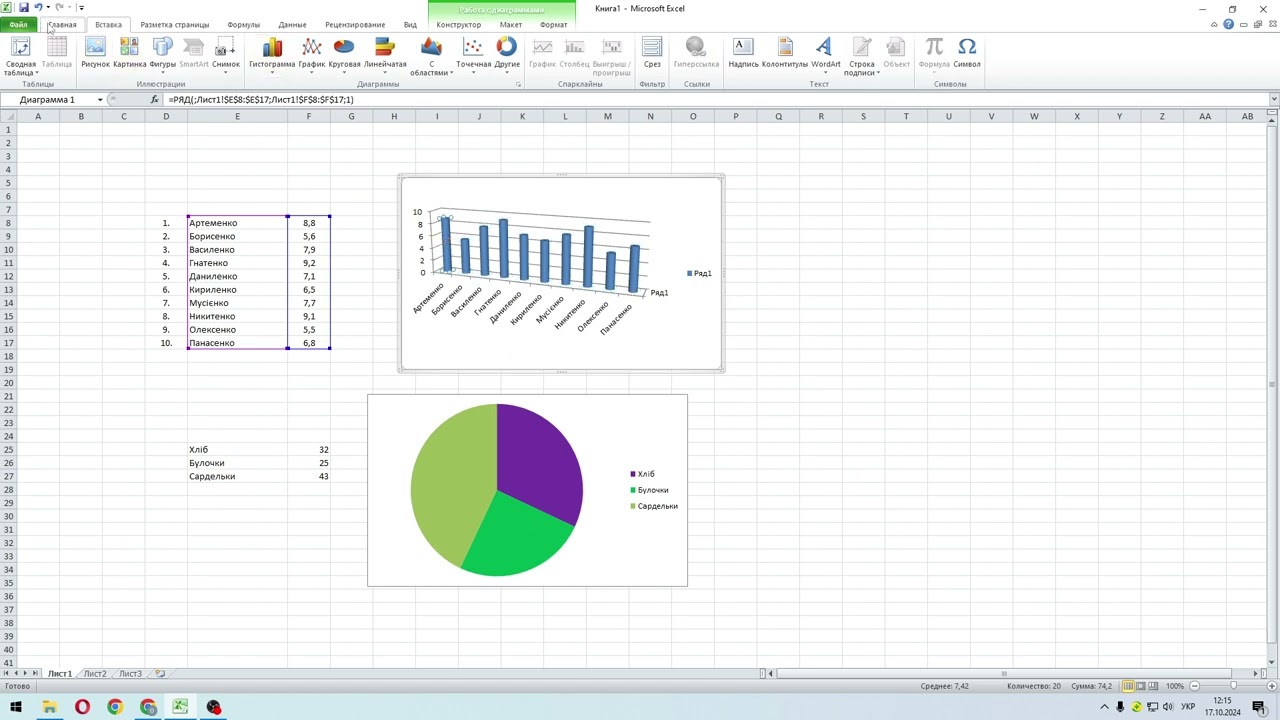Open the Картинка clip art tool

(x=129, y=53)
